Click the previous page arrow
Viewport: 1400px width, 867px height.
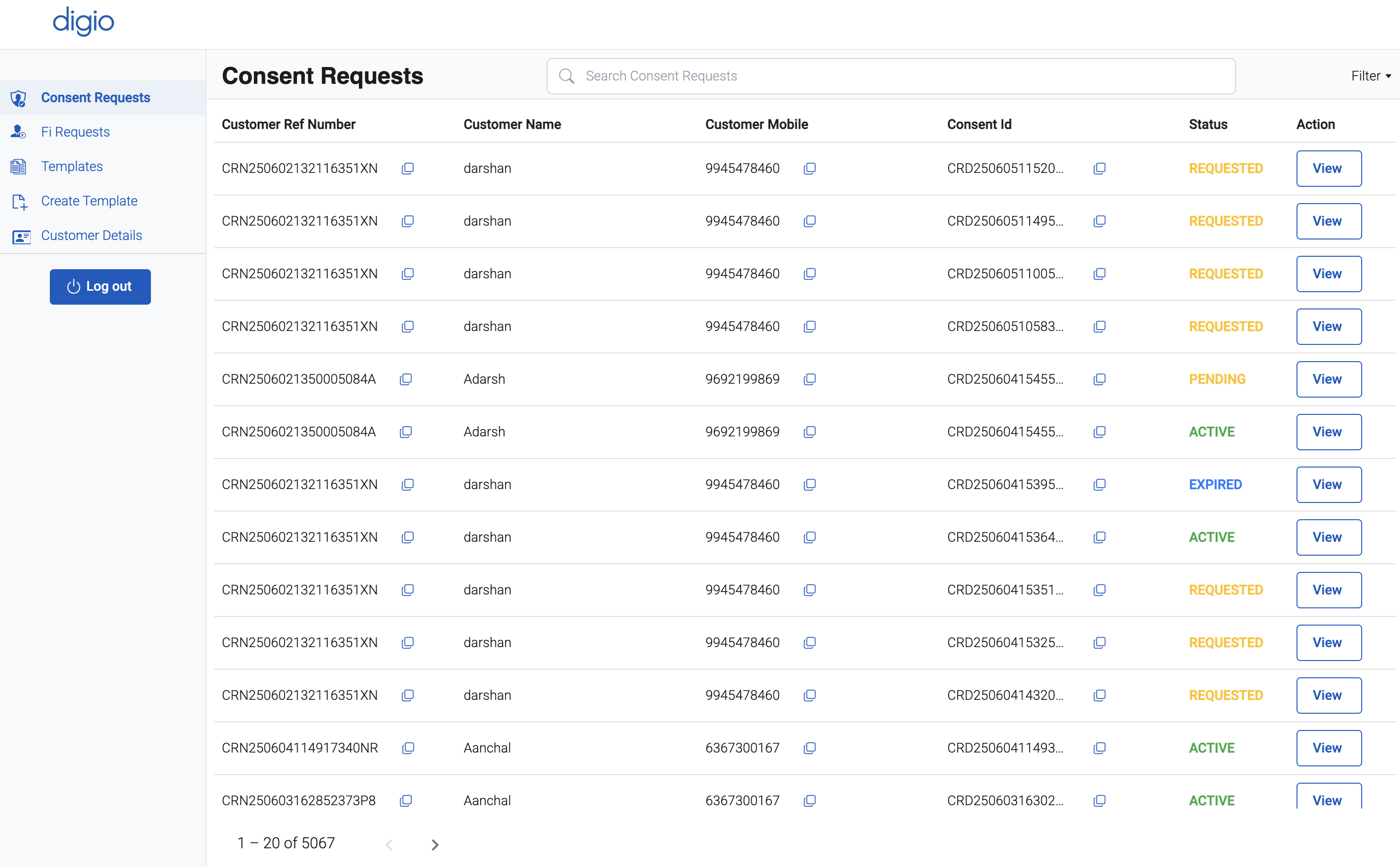(390, 844)
